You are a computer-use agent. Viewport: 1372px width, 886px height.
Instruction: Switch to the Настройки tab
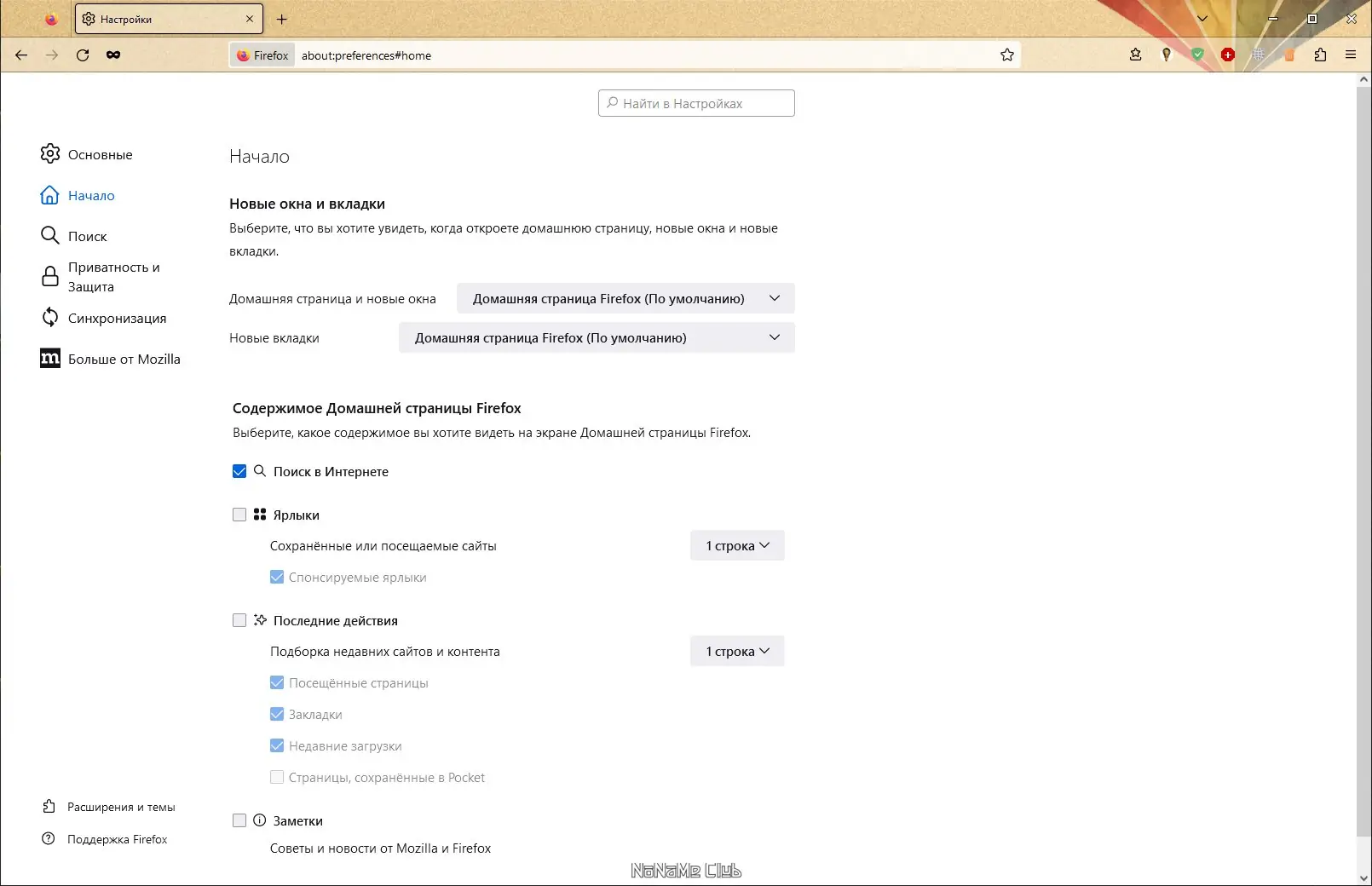point(169,19)
